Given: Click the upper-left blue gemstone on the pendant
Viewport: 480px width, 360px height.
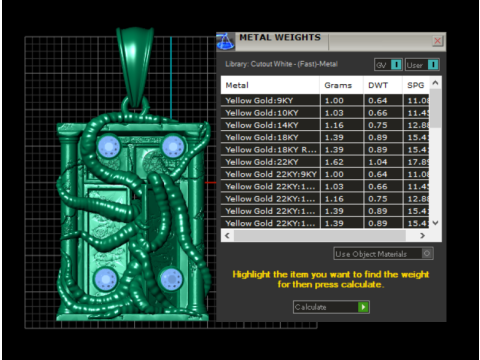Looking at the screenshot, I should click(x=109, y=146).
